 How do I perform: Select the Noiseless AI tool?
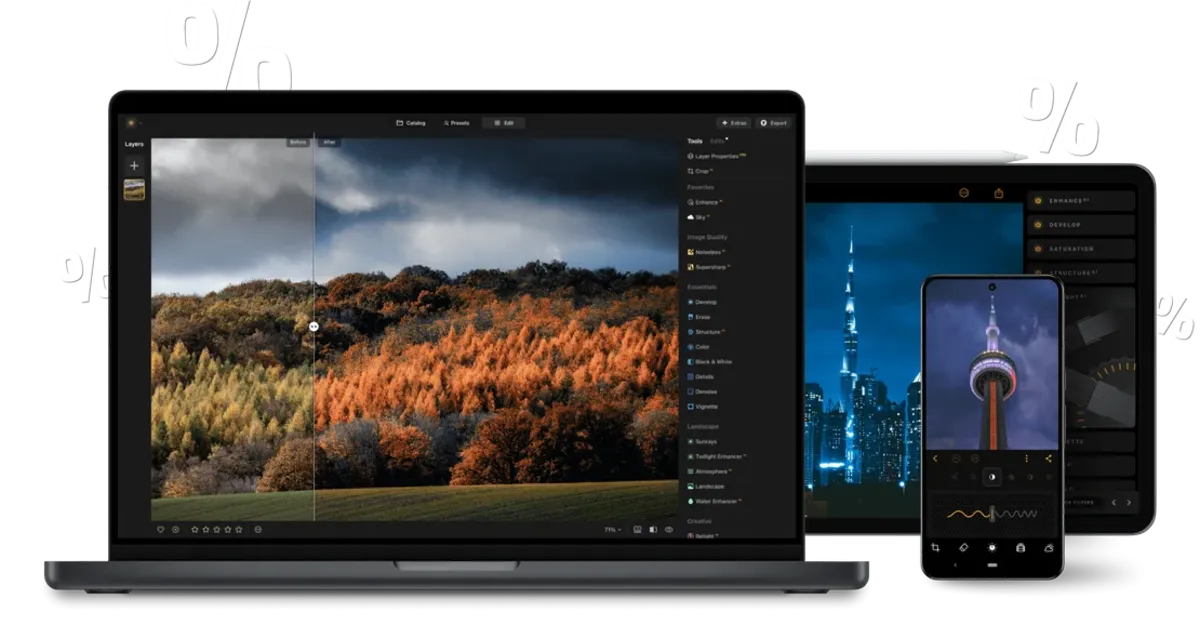pyautogui.click(x=707, y=252)
